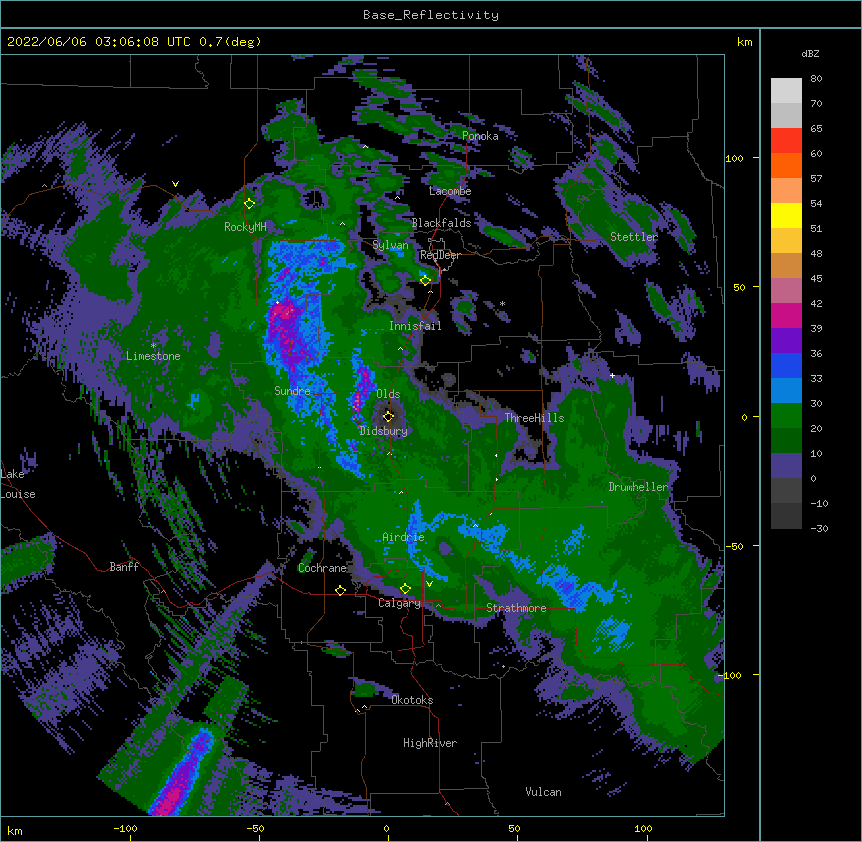Click the Cochrane town label
Image resolution: width=862 pixels, height=842 pixels.
point(323,568)
